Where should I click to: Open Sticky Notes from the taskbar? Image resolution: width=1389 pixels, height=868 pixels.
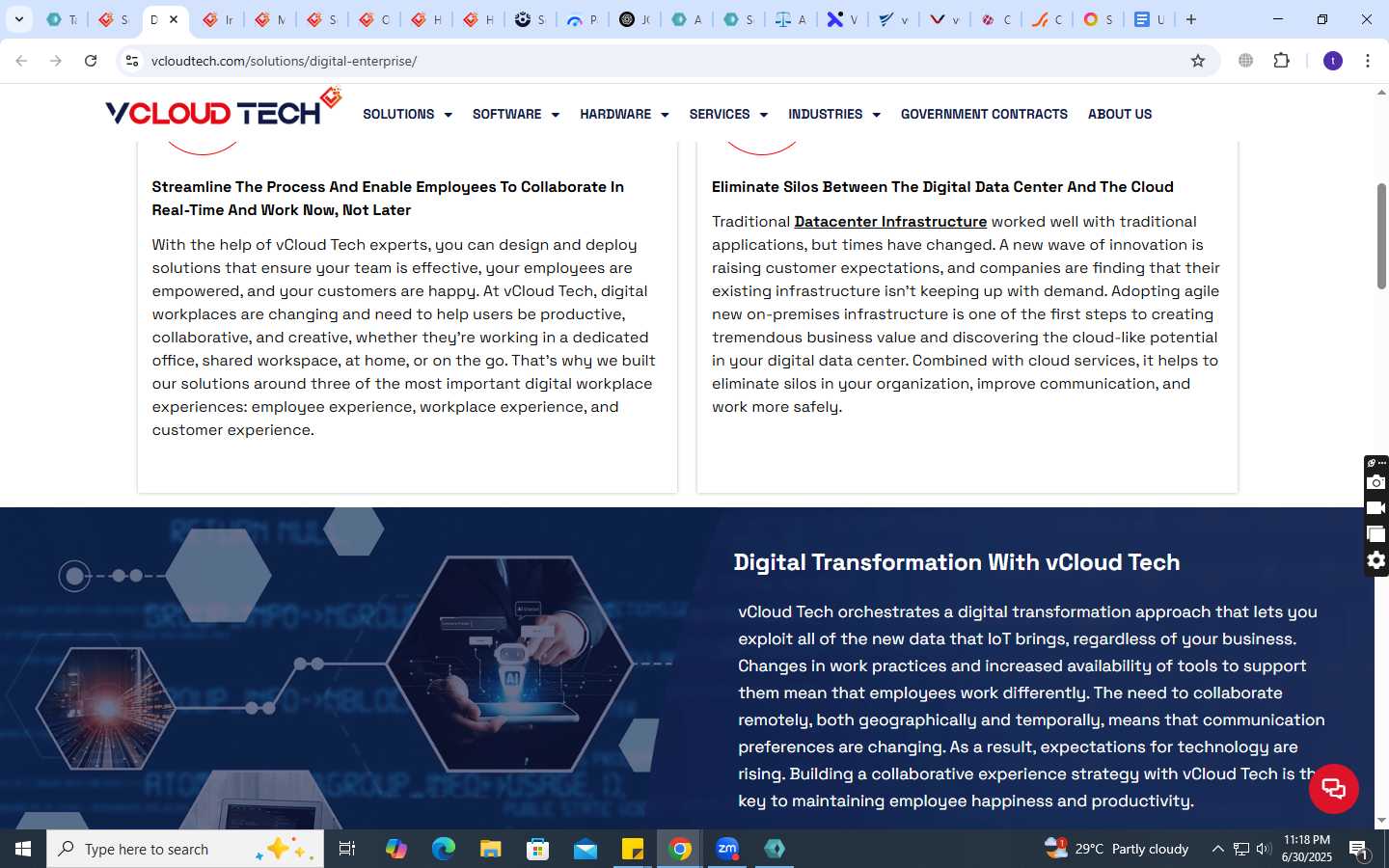pos(633,849)
